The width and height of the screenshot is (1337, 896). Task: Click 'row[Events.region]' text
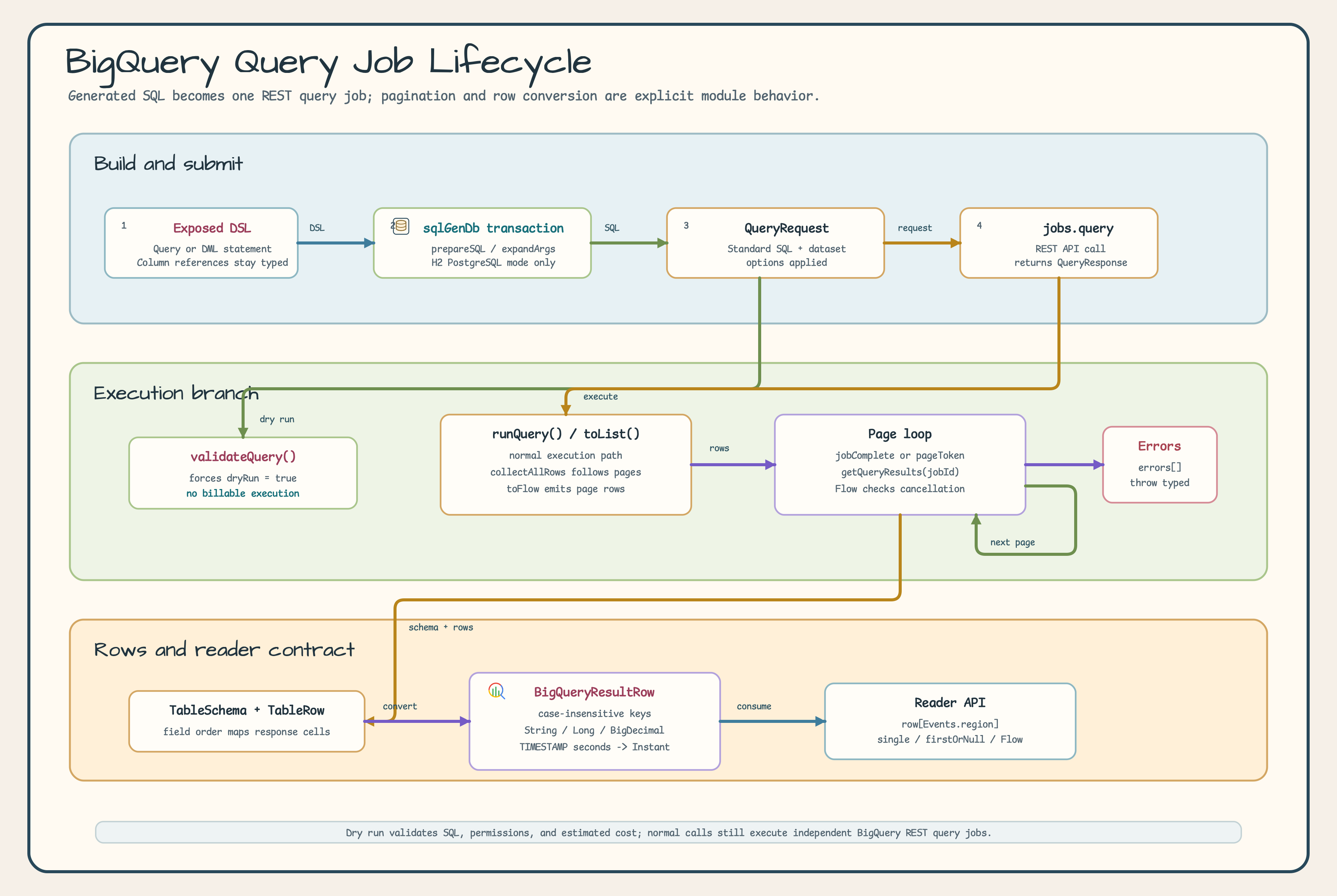click(950, 724)
